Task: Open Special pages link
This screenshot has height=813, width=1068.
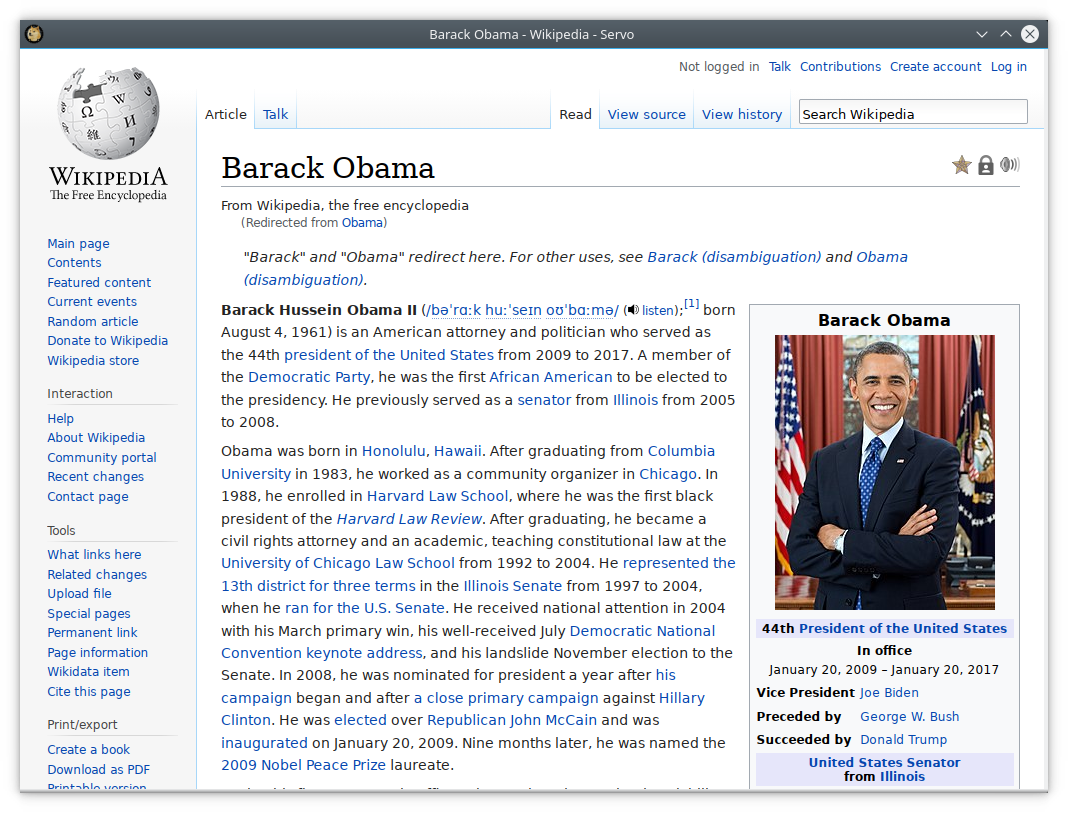Action: 89,613
